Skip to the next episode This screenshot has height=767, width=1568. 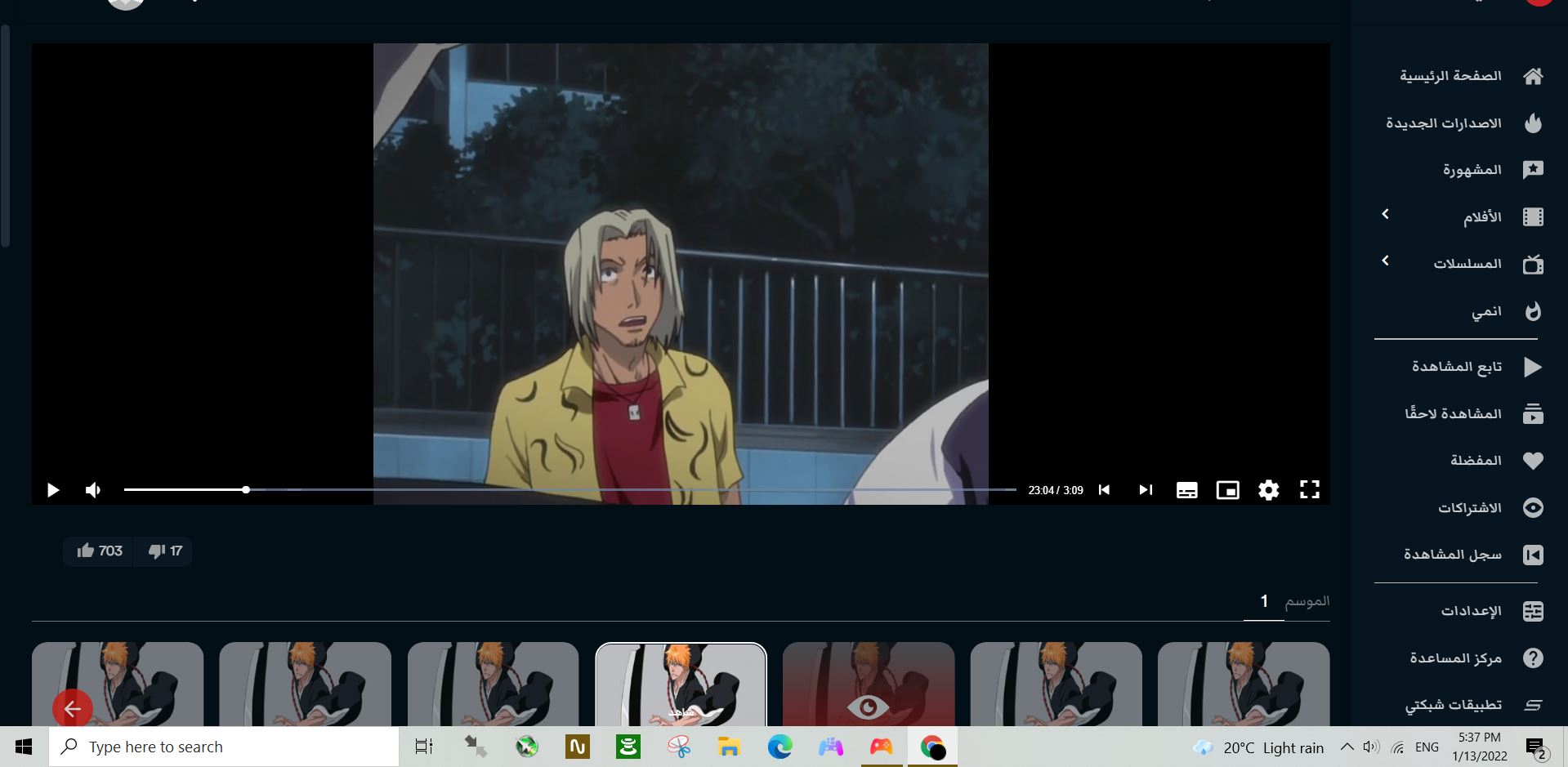(1146, 490)
